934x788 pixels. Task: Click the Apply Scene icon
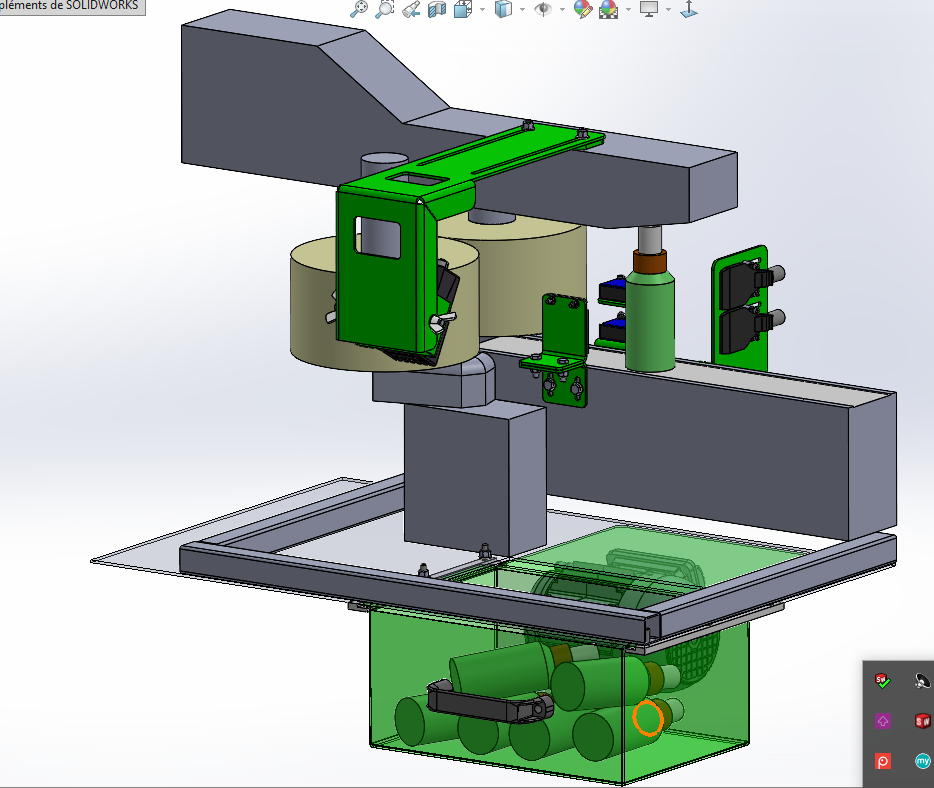608,9
